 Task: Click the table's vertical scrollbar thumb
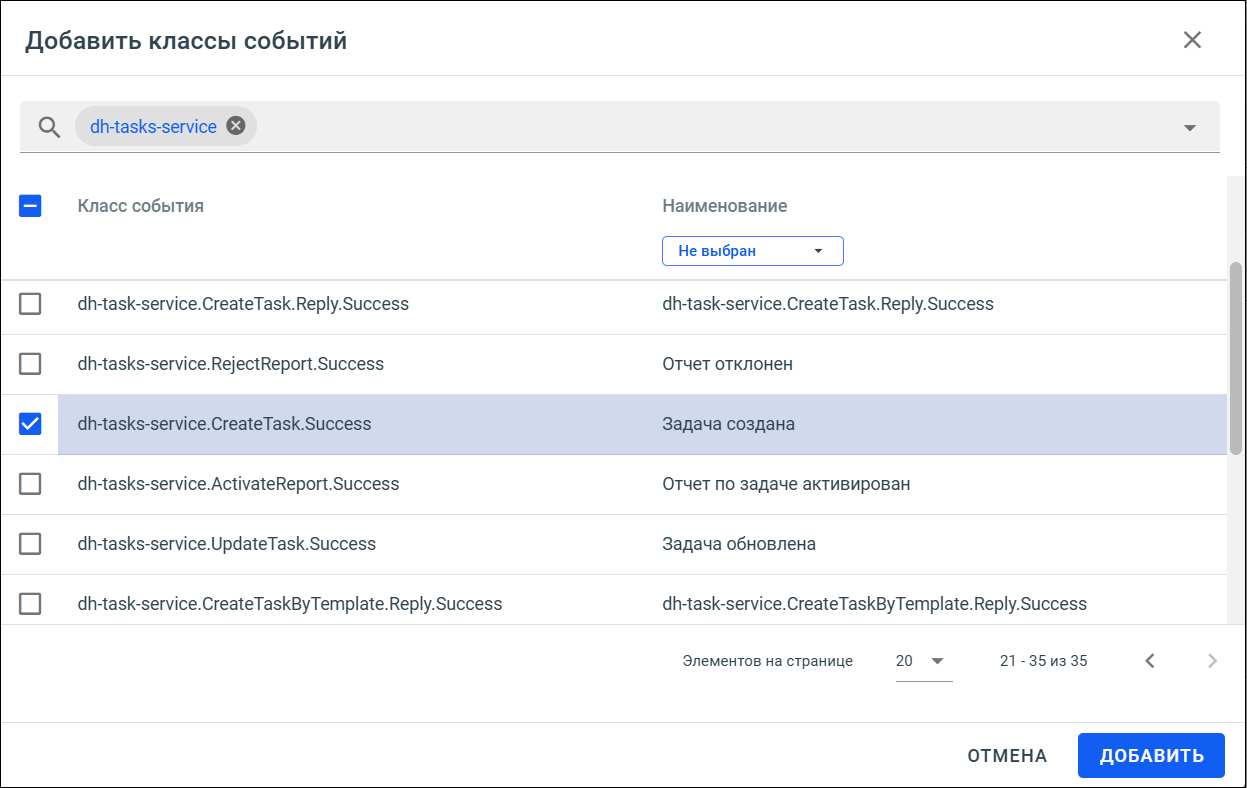coord(1236,358)
